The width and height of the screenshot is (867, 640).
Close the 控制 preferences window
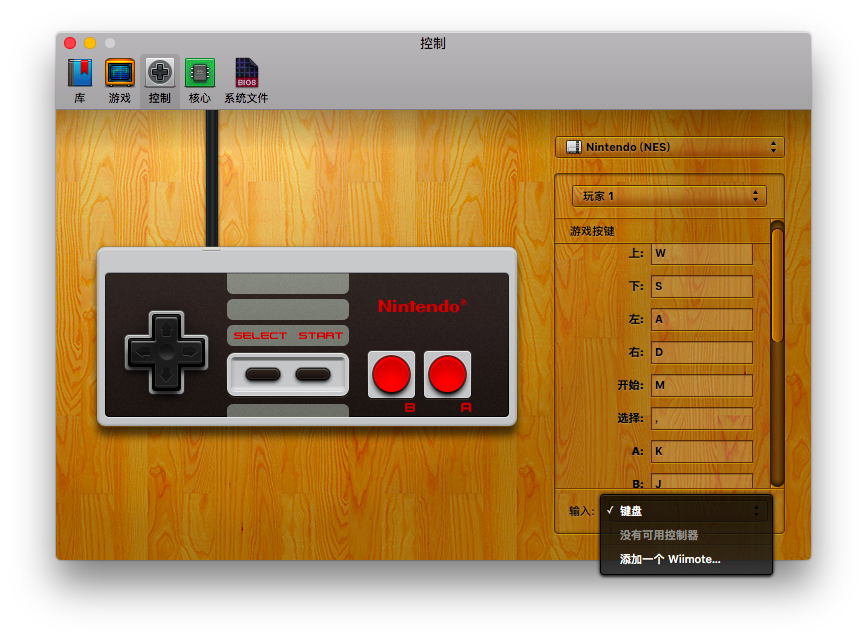point(70,43)
